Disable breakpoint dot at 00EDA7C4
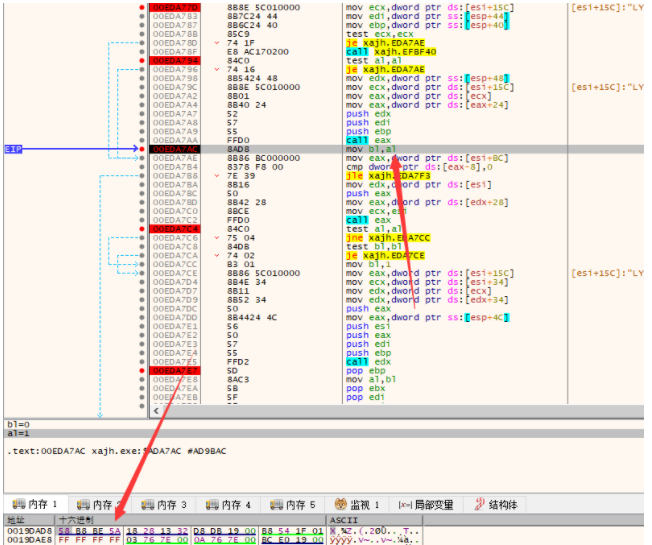Viewport: 652px width, 545px height. (142, 229)
